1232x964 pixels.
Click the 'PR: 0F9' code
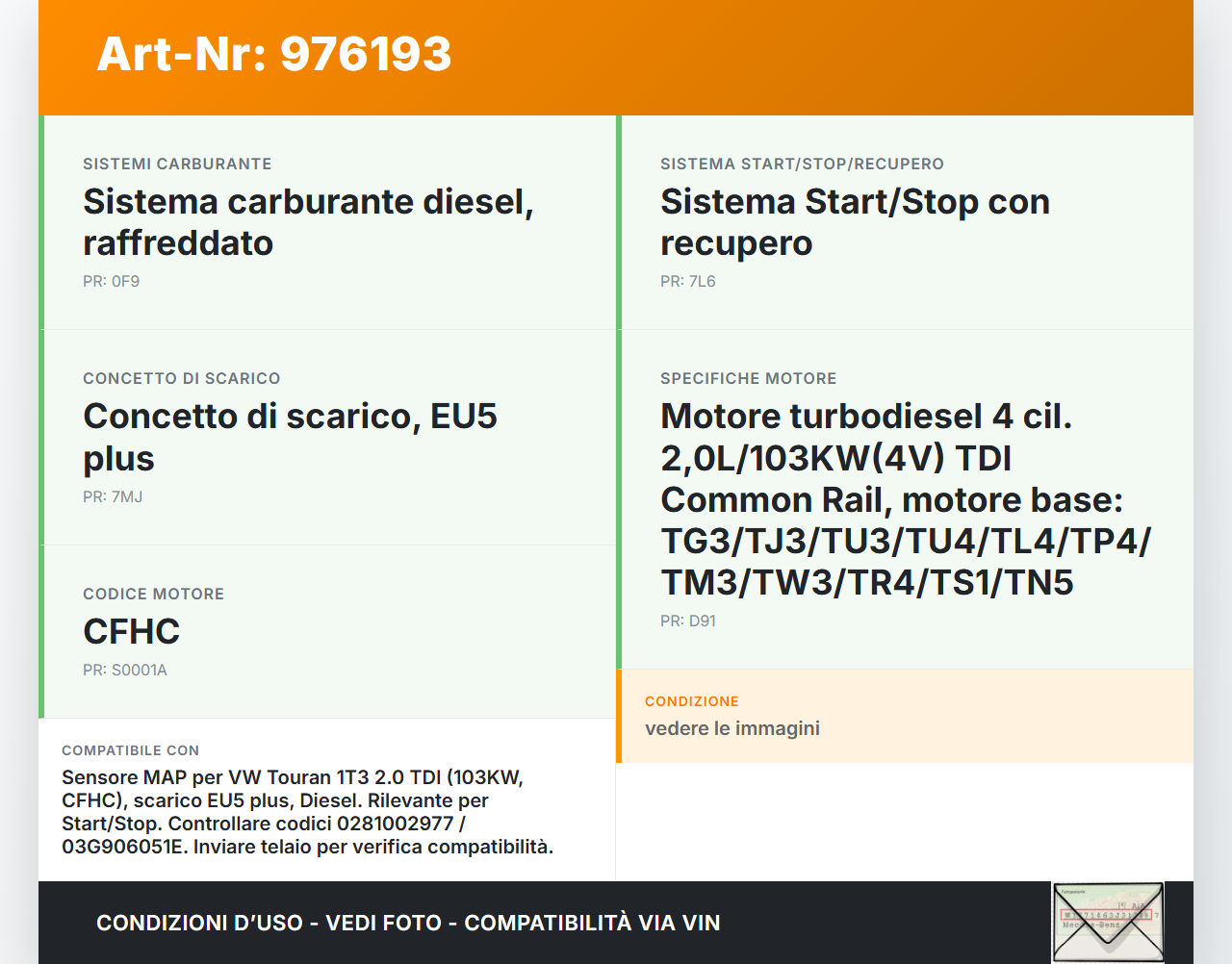[111, 282]
